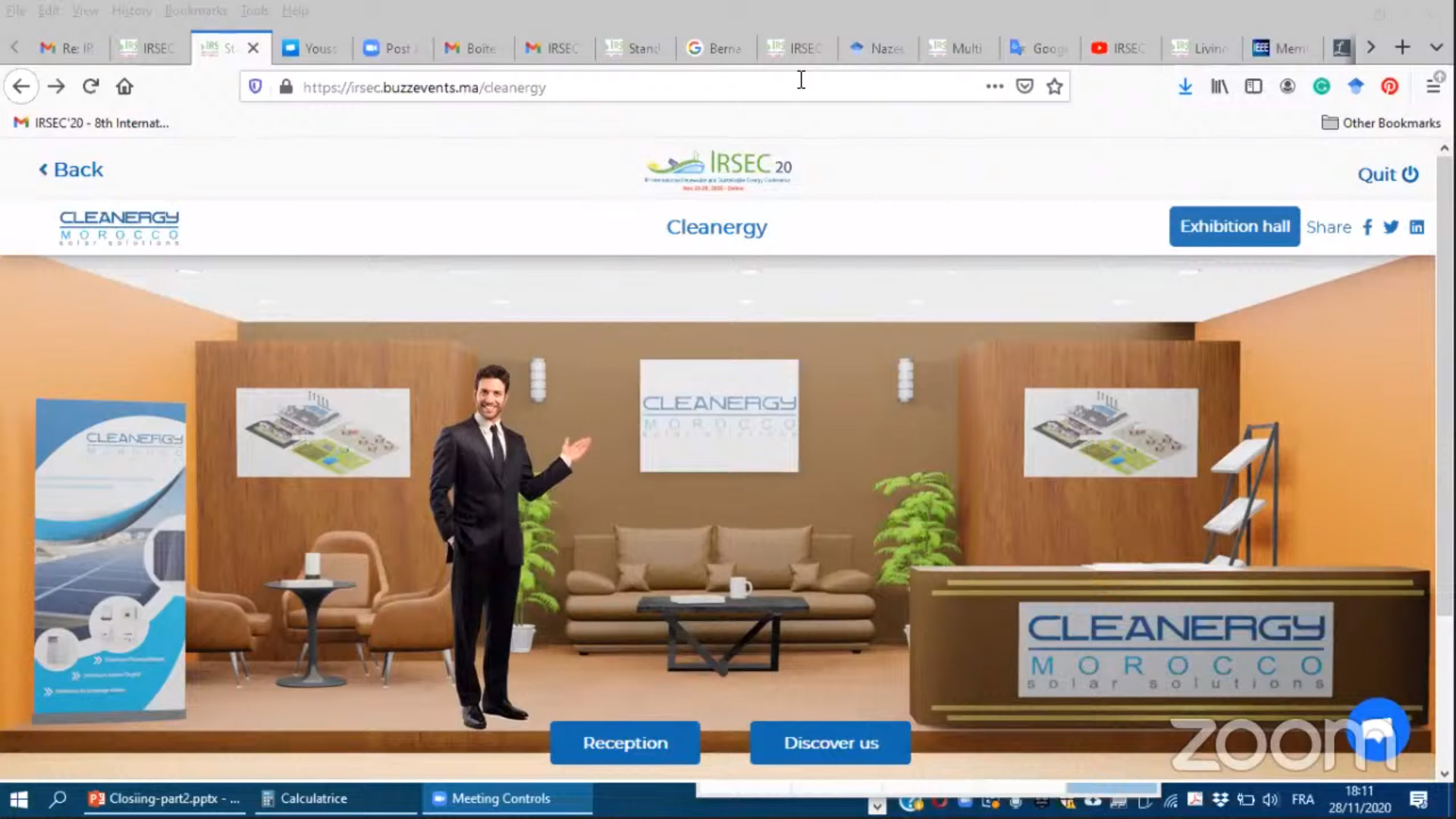Open Windows search in the taskbar
Image resolution: width=1456 pixels, height=819 pixels.
click(x=58, y=799)
